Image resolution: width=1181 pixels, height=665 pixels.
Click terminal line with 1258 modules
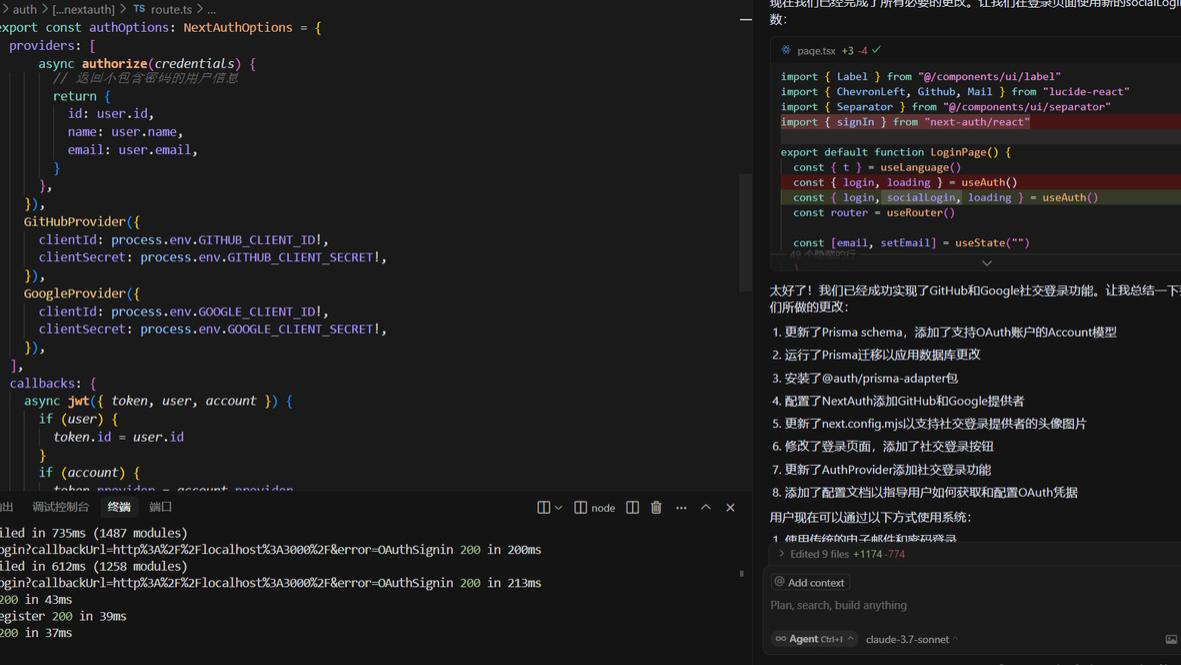click(93, 566)
